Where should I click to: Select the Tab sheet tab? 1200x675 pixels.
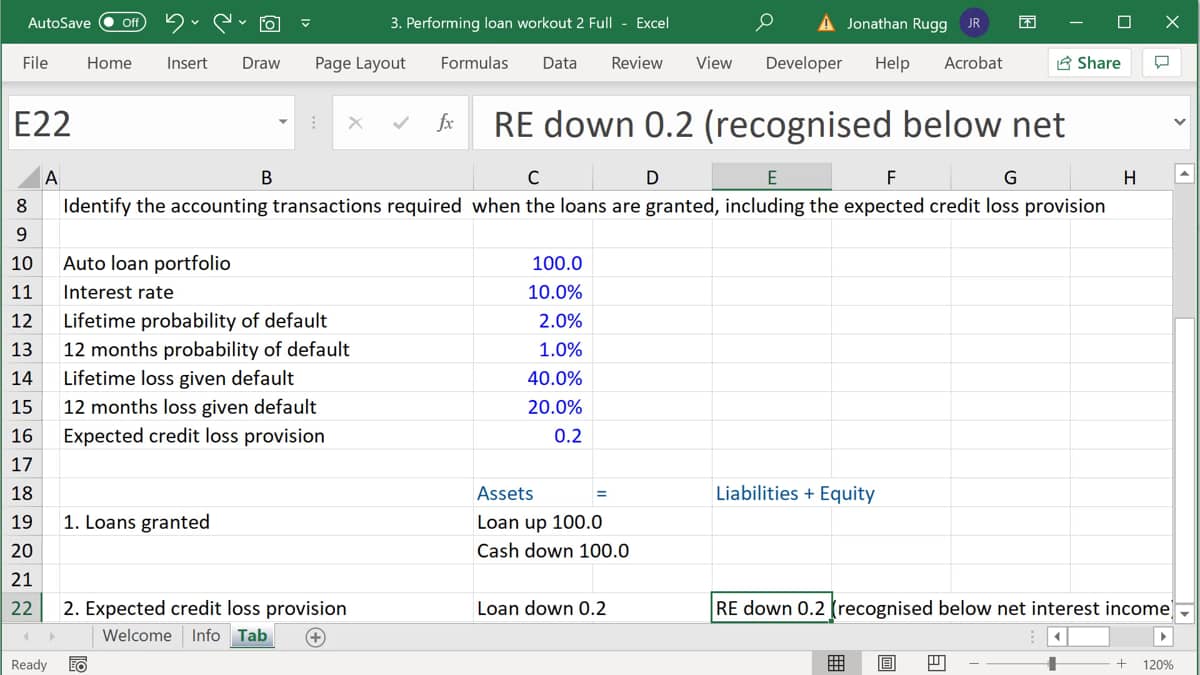click(252, 636)
